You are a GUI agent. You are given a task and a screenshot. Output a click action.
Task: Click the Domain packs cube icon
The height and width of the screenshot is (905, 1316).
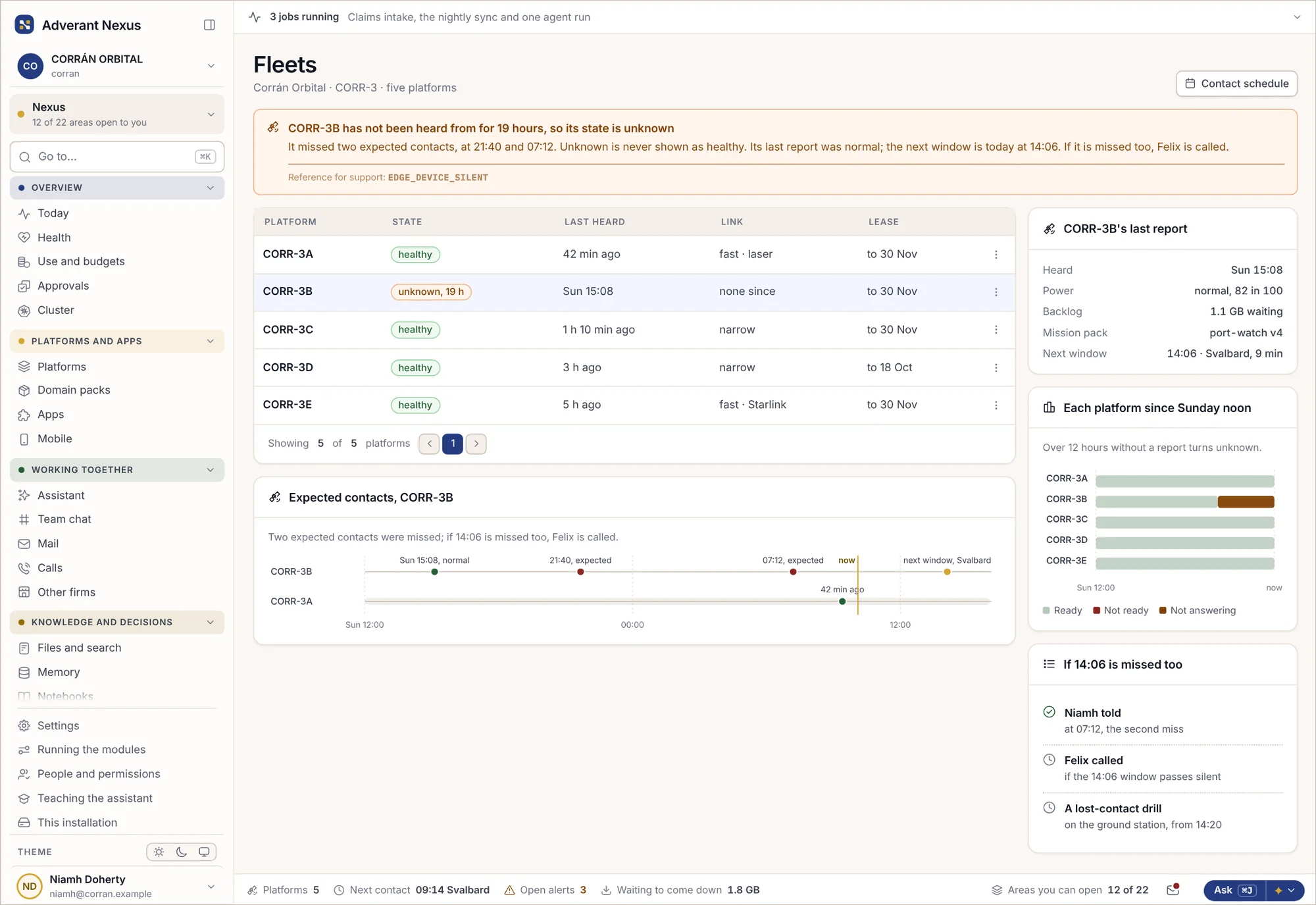[24, 390]
